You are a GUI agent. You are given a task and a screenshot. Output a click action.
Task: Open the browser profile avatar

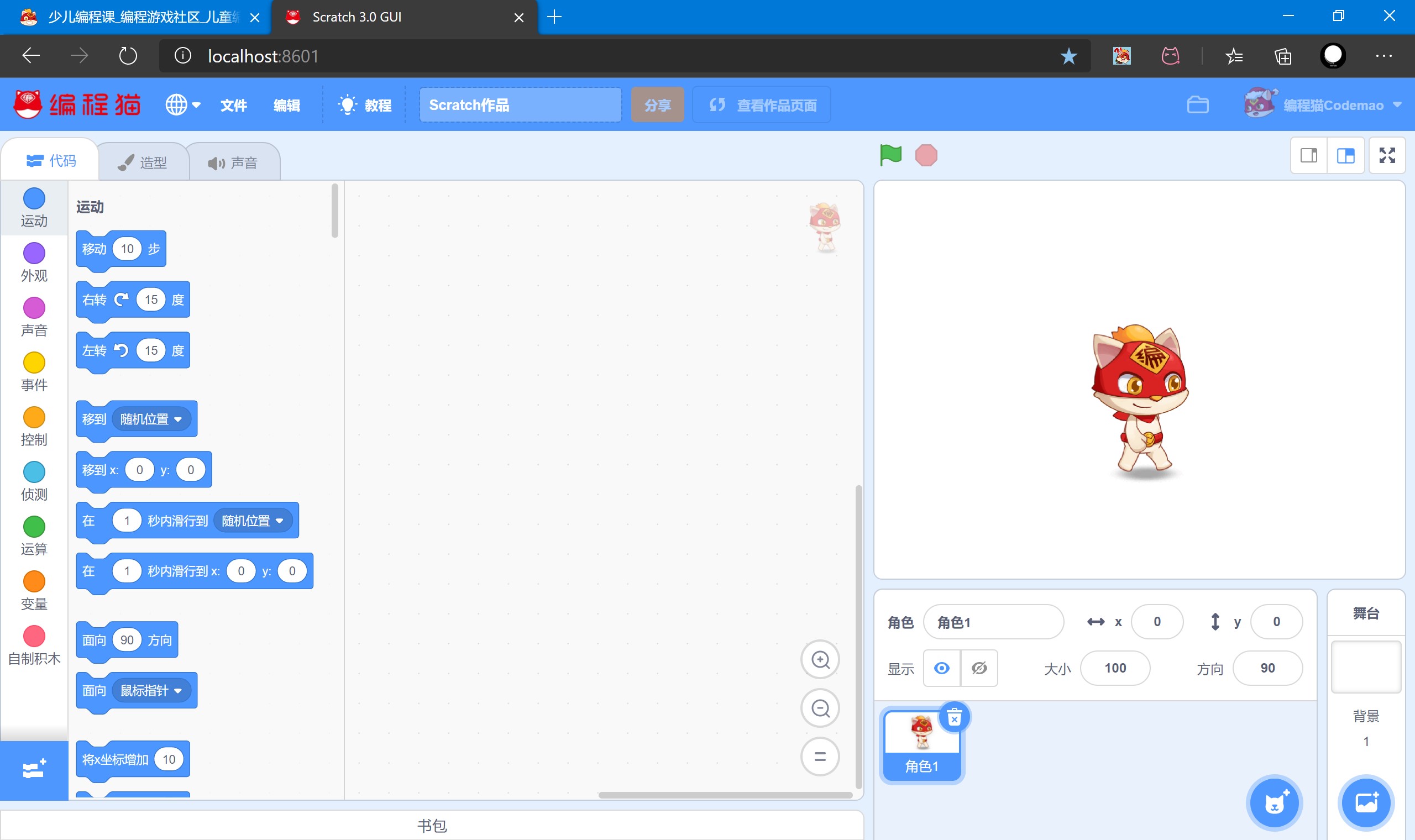tap(1332, 56)
